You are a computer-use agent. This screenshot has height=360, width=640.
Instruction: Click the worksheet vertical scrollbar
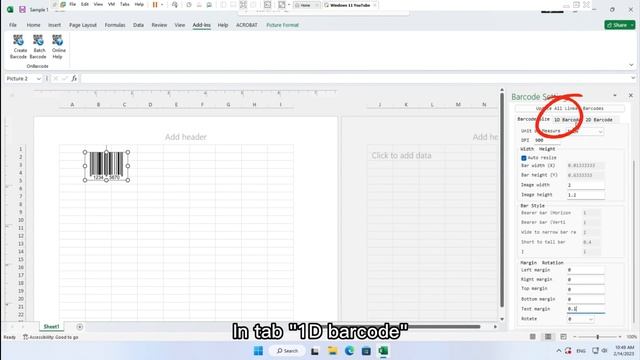502,200
